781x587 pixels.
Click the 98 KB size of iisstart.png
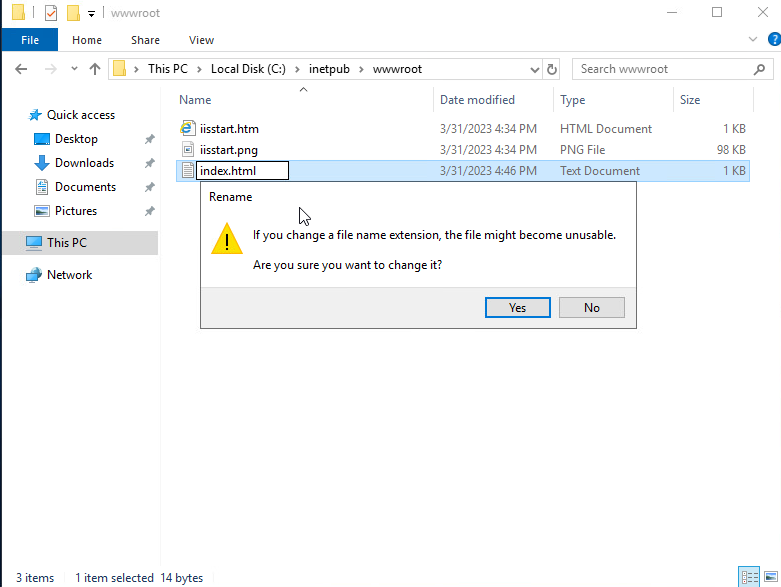(x=731, y=150)
